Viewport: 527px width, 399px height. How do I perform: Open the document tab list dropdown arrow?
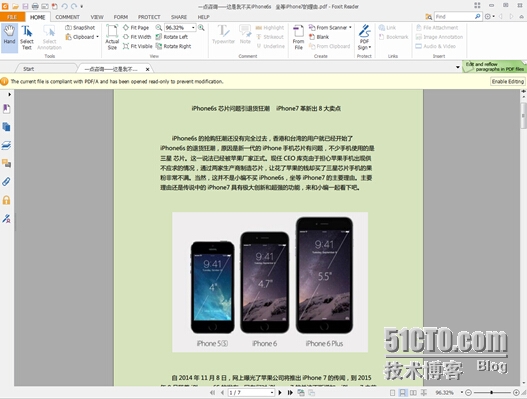(457, 67)
